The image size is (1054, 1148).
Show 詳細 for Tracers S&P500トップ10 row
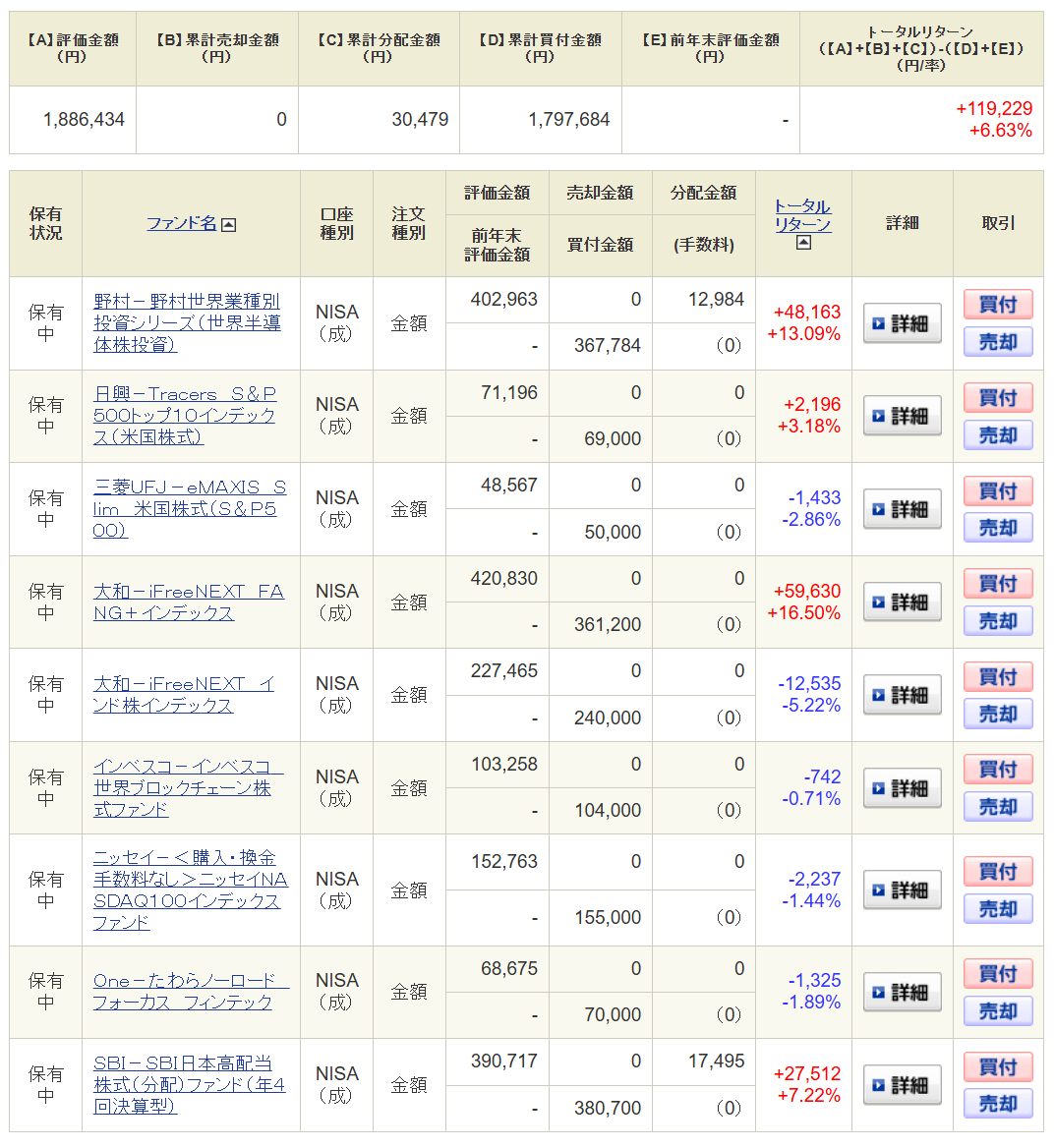tap(903, 416)
